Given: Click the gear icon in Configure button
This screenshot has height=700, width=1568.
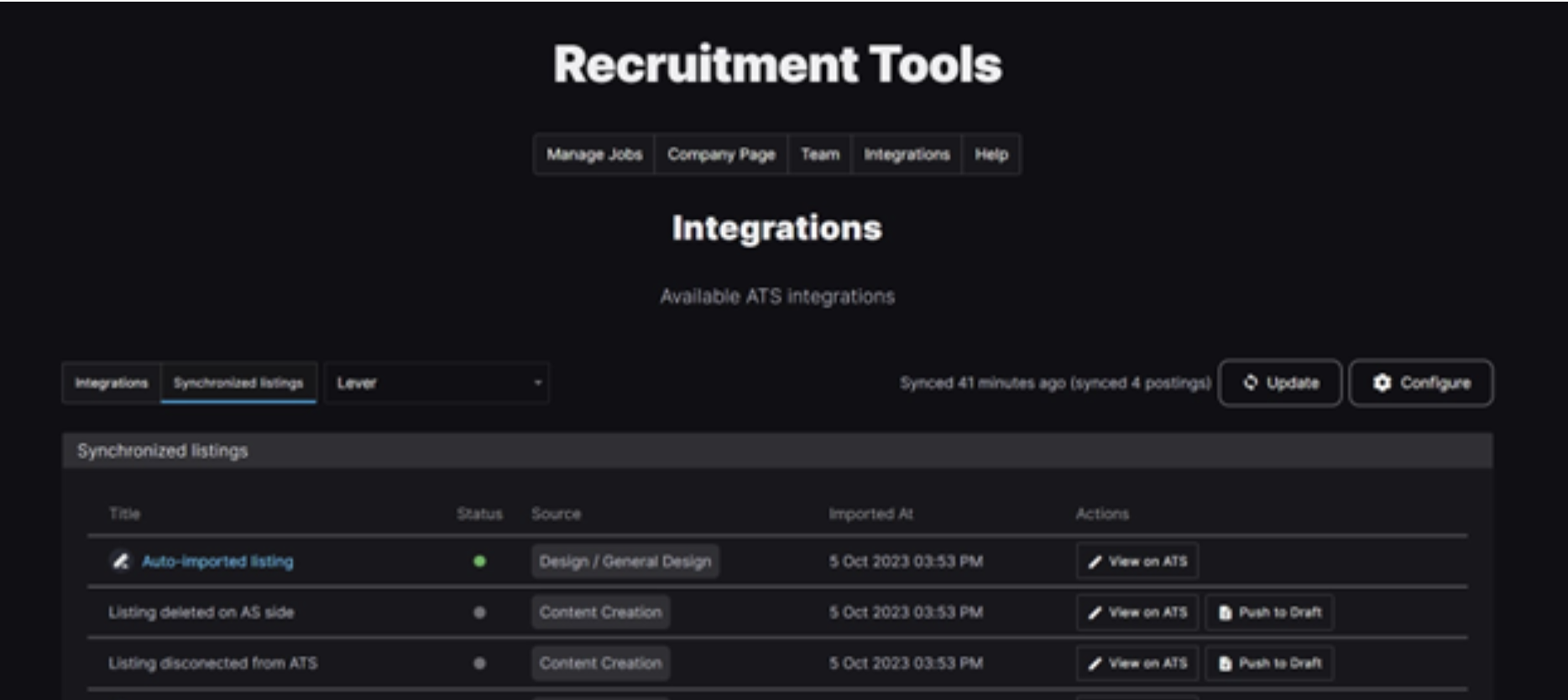Looking at the screenshot, I should tap(1382, 383).
